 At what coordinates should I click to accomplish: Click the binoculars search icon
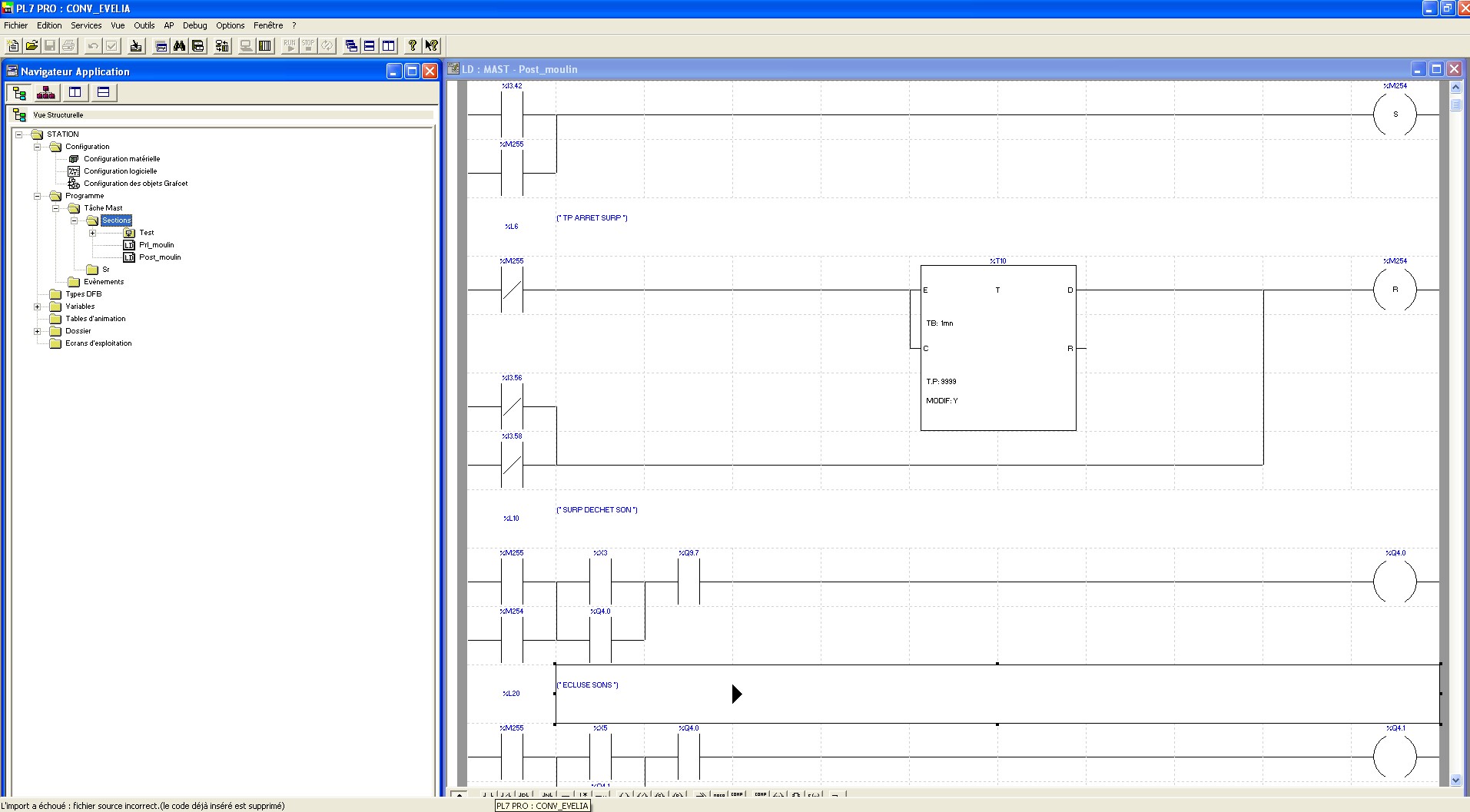pyautogui.click(x=180, y=46)
